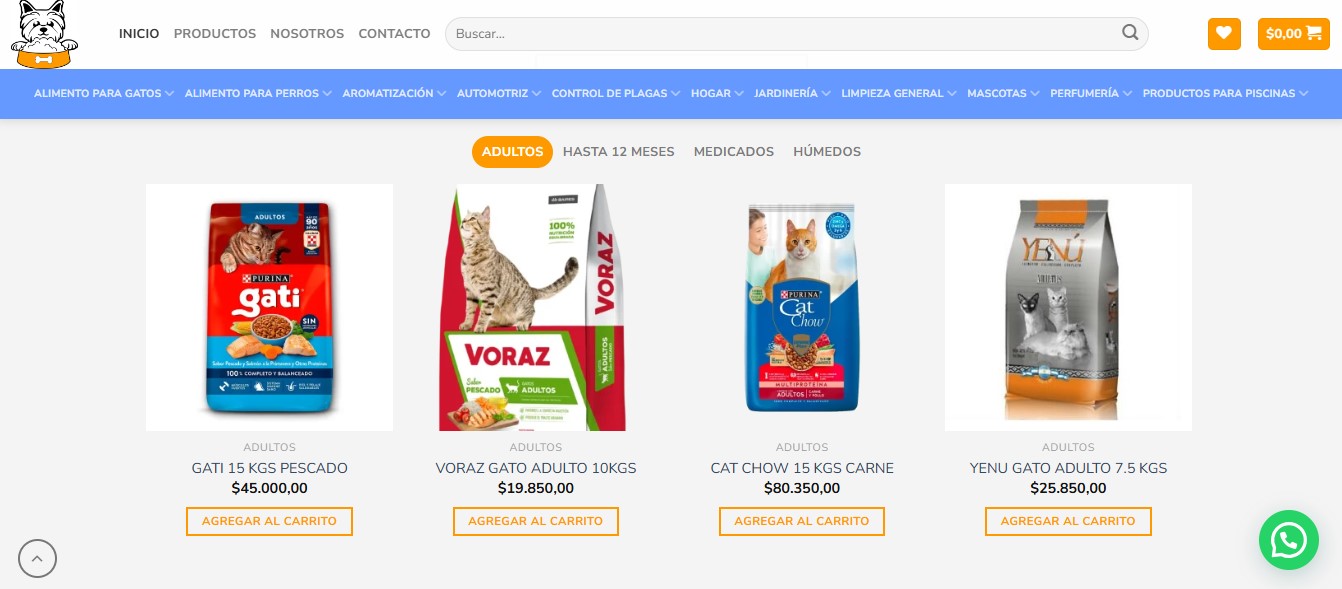Open the wishlist heart icon
The width and height of the screenshot is (1342, 589).
[1224, 33]
